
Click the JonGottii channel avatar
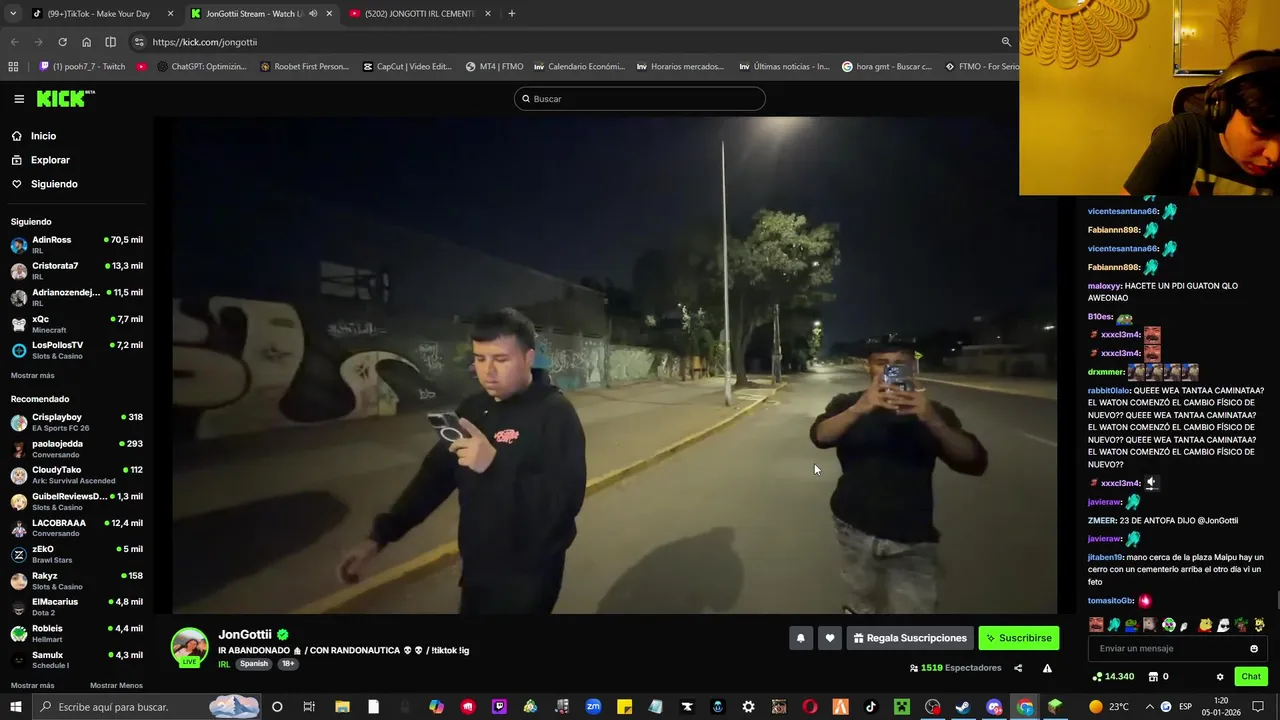189,647
